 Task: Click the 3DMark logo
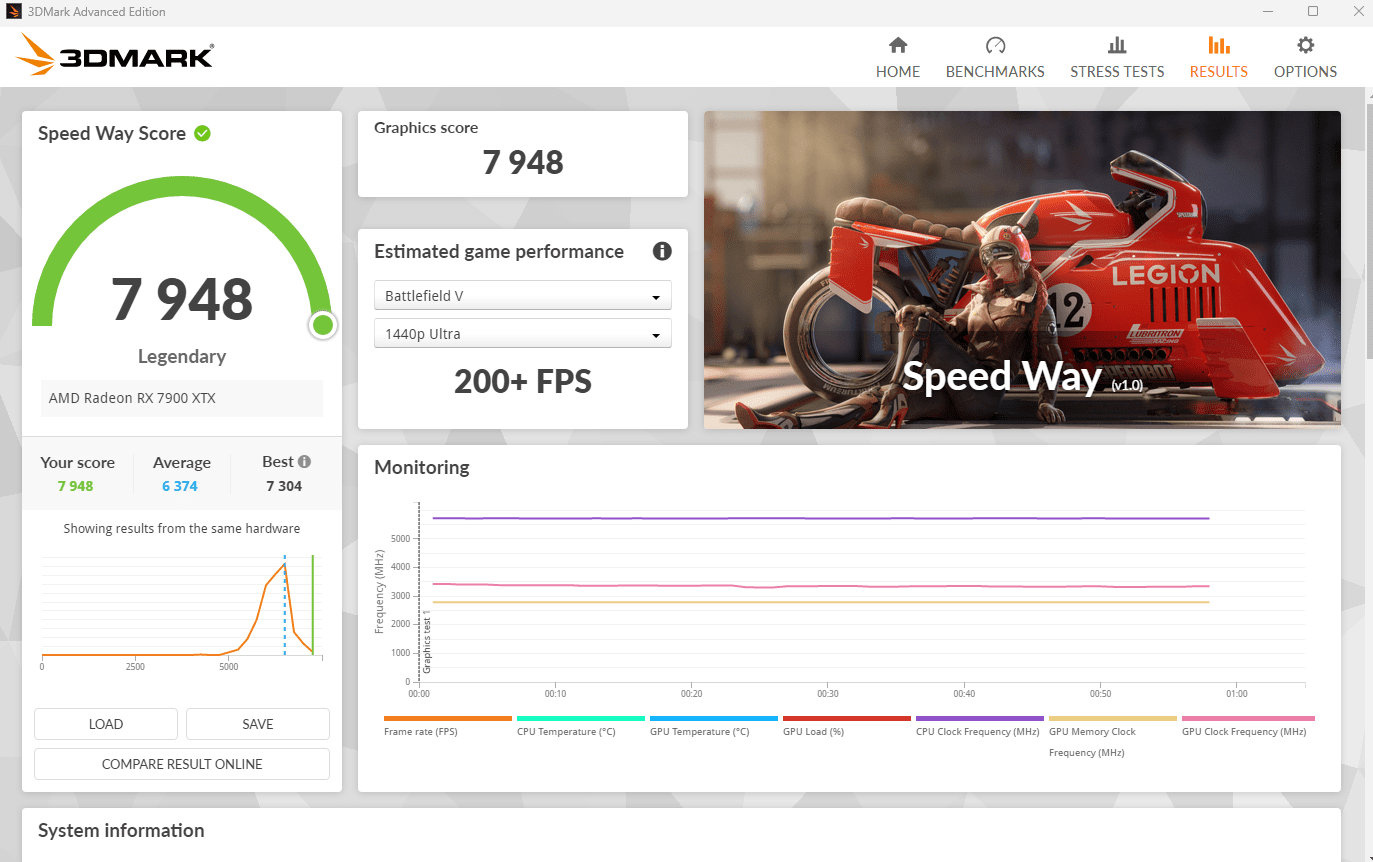tap(114, 56)
